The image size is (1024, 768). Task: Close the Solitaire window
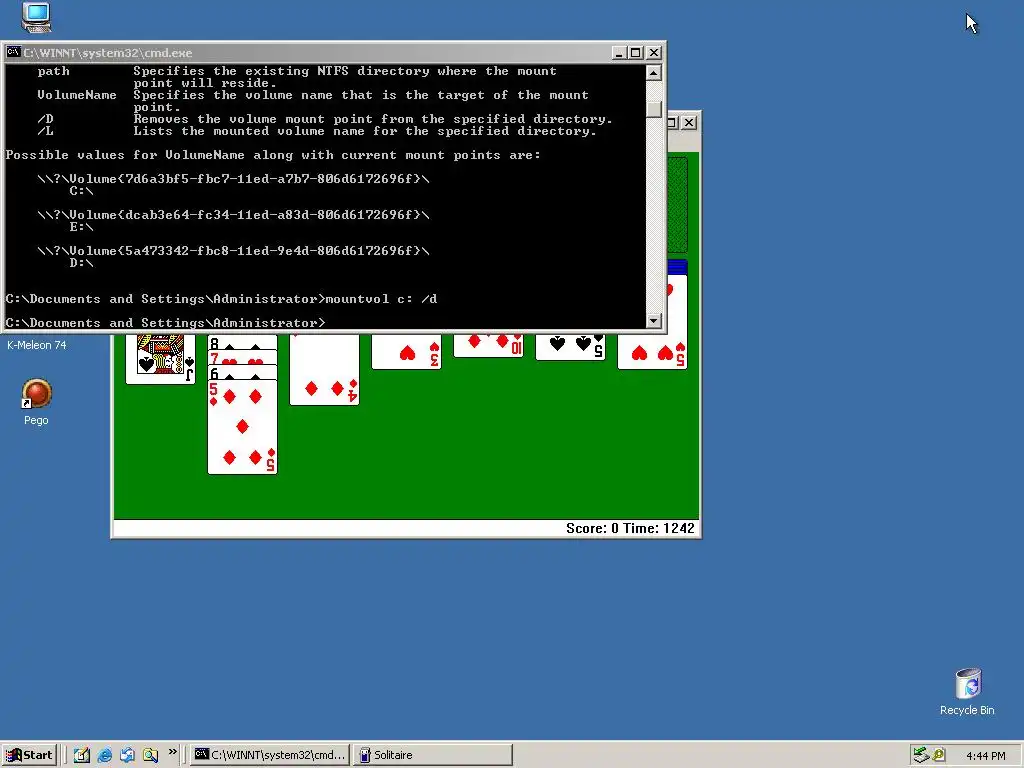688,122
